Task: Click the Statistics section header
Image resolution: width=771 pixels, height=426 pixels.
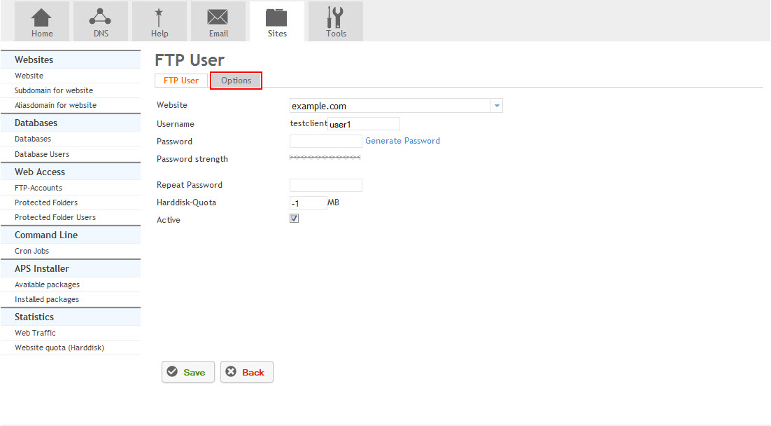Action: pyautogui.click(x=71, y=317)
